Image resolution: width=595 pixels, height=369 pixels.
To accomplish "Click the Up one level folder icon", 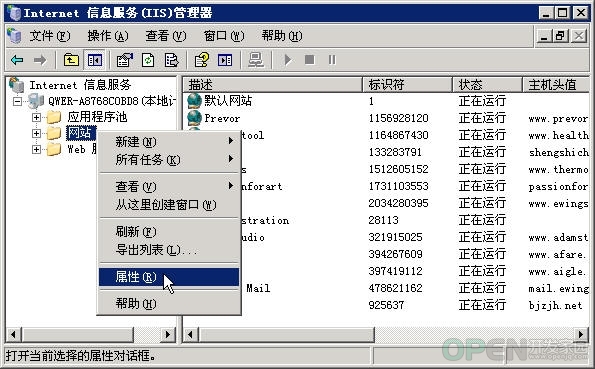I will (71, 60).
